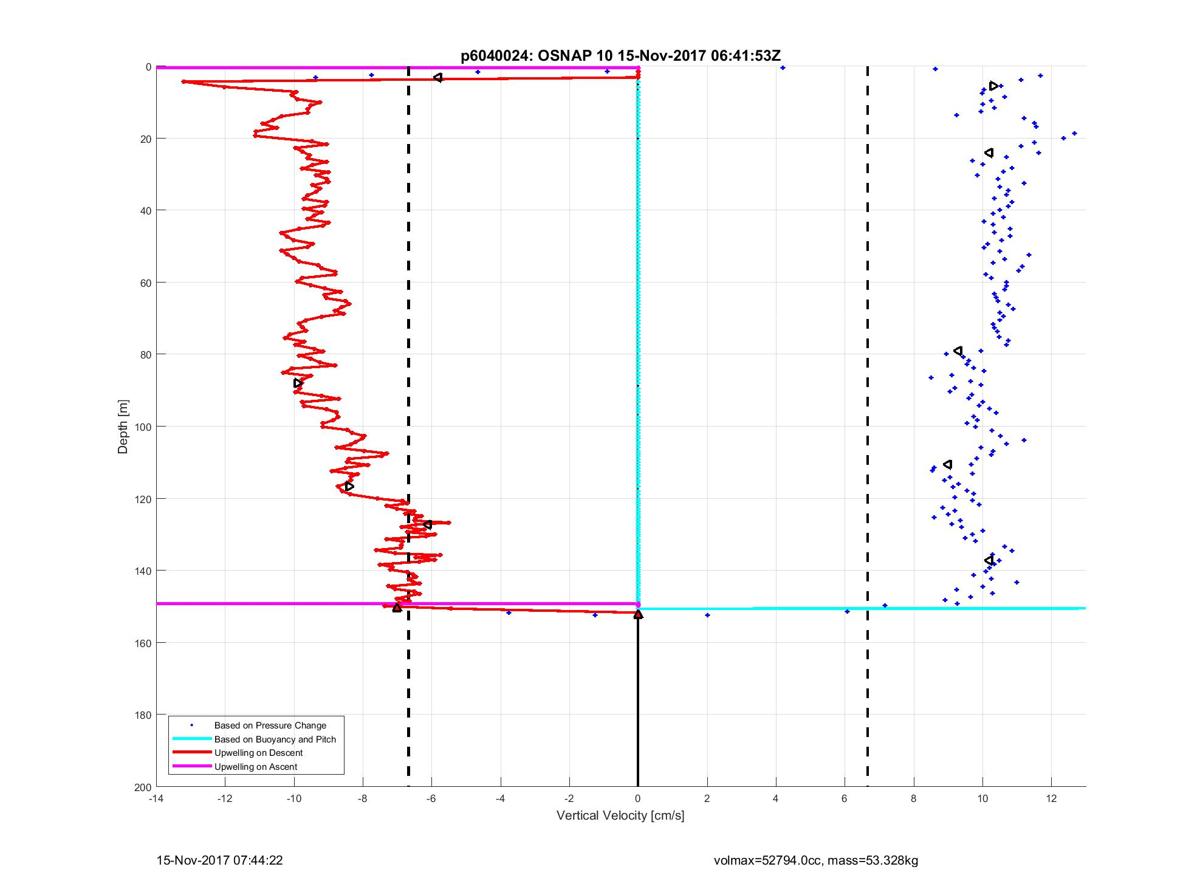Click the 160 depth tick label

(142, 643)
